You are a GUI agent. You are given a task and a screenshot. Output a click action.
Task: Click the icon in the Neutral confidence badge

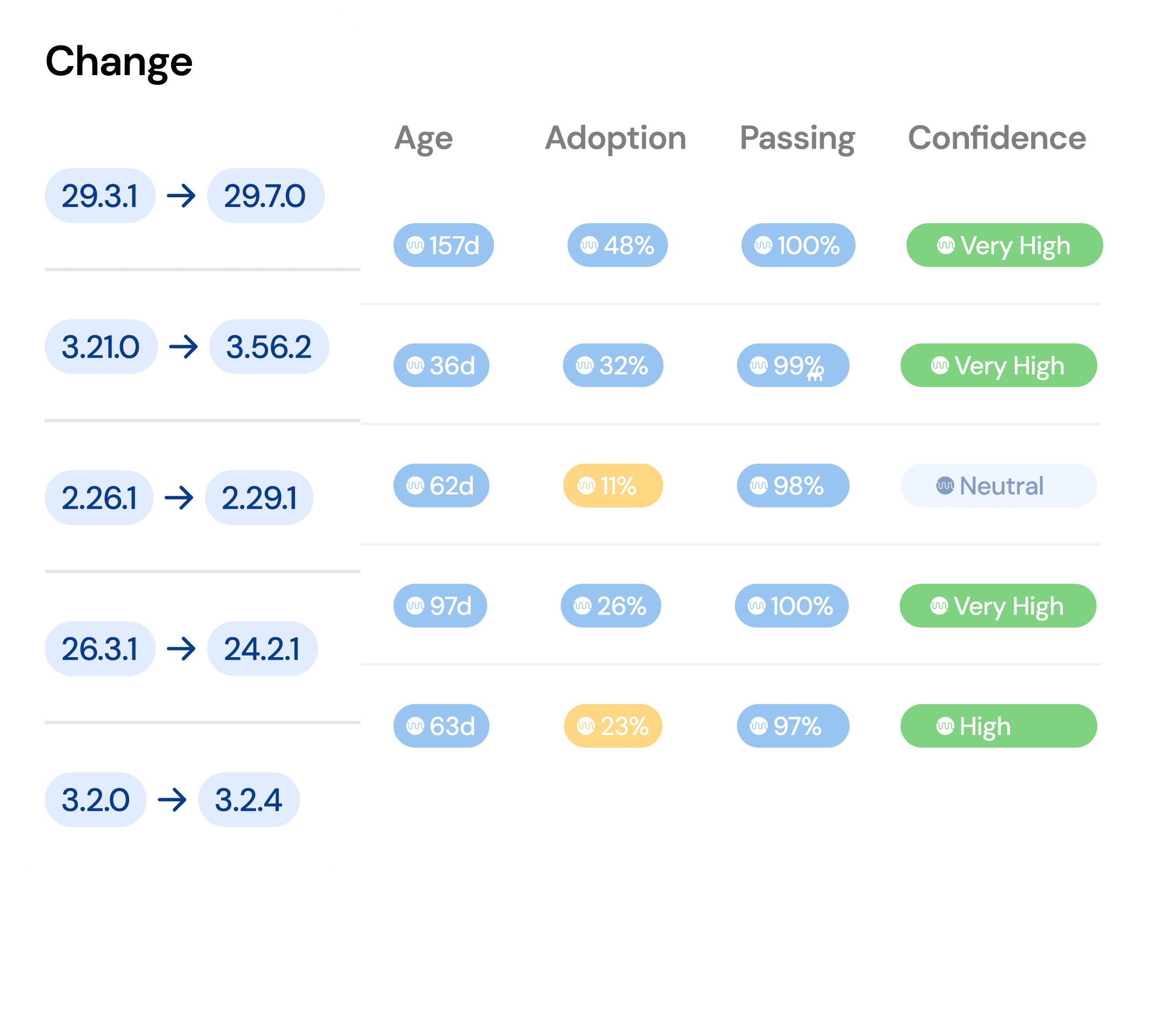tap(945, 486)
